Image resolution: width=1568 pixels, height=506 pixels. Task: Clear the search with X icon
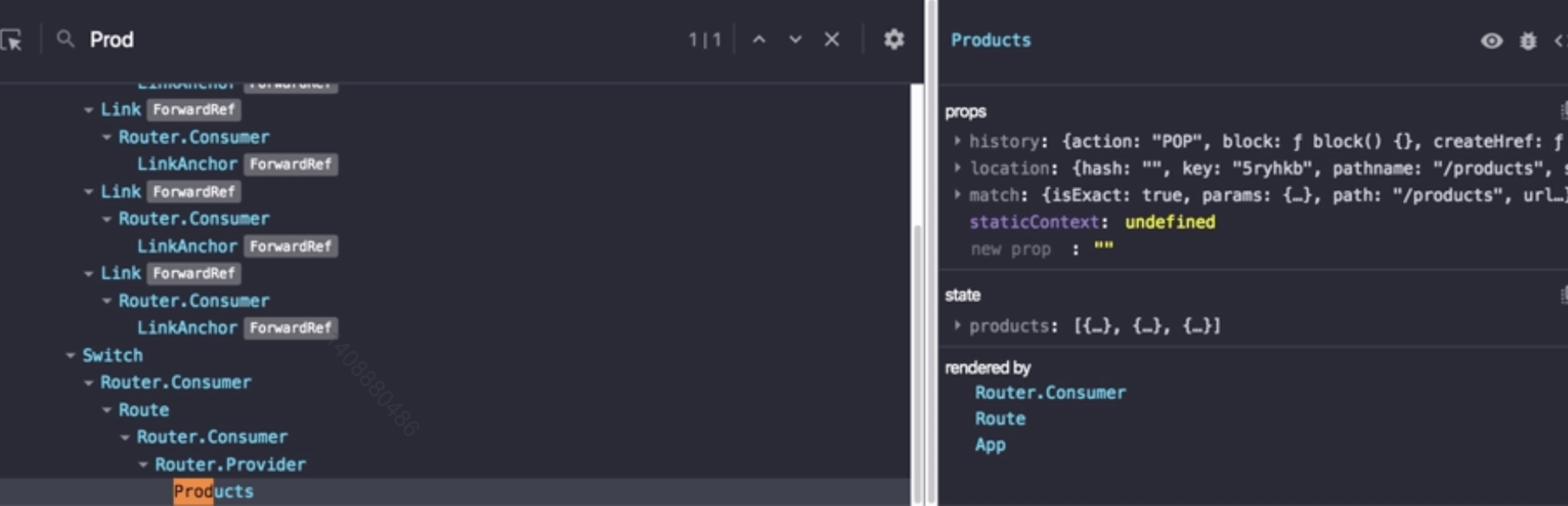832,39
